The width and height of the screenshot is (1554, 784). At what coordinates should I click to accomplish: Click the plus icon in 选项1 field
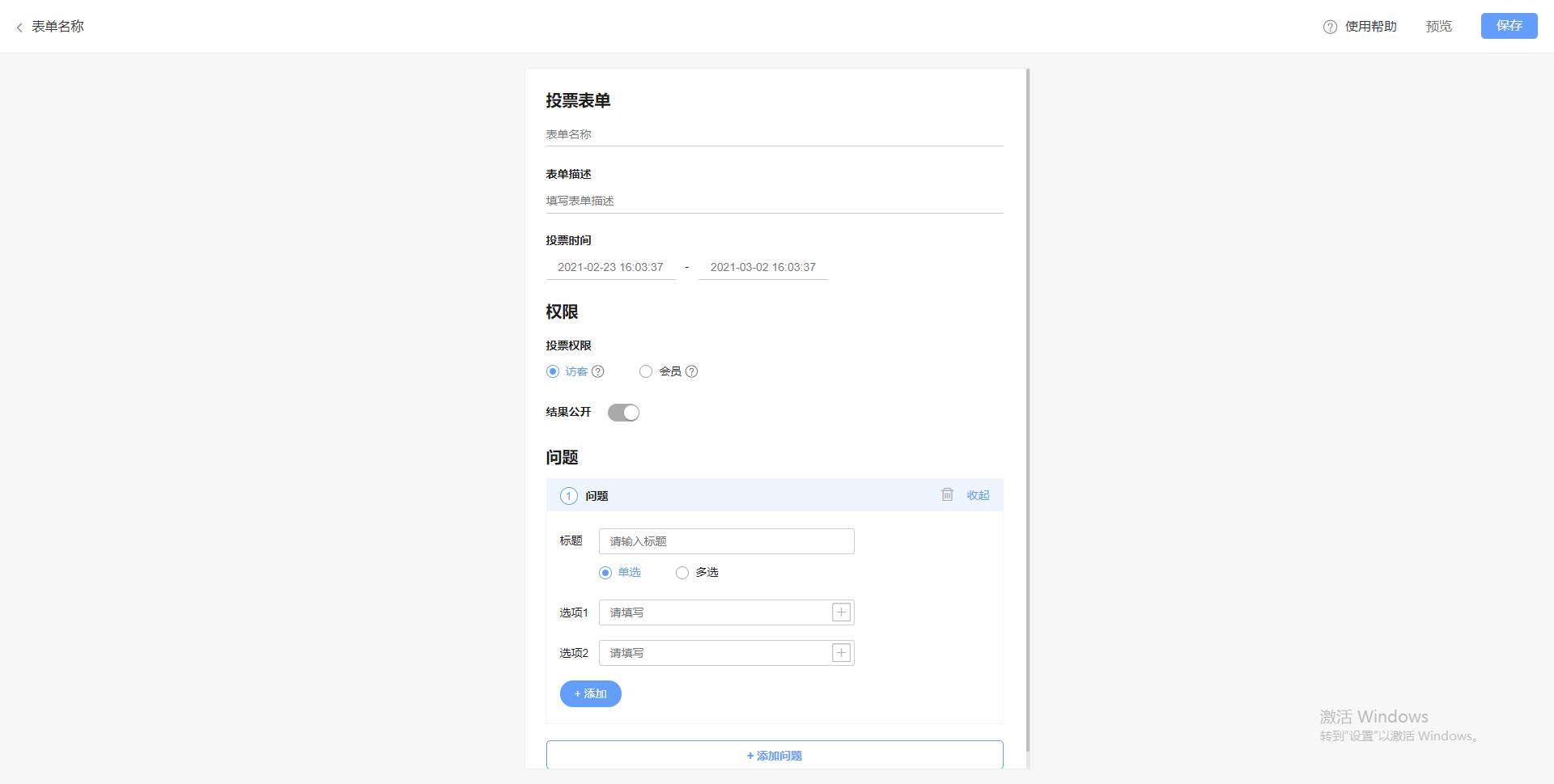coord(841,612)
